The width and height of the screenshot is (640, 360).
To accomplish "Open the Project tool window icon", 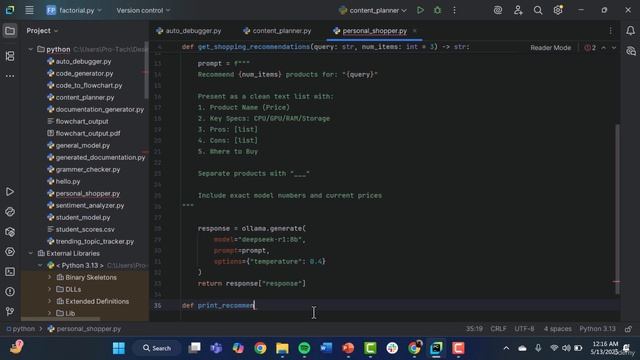I will point(10,31).
